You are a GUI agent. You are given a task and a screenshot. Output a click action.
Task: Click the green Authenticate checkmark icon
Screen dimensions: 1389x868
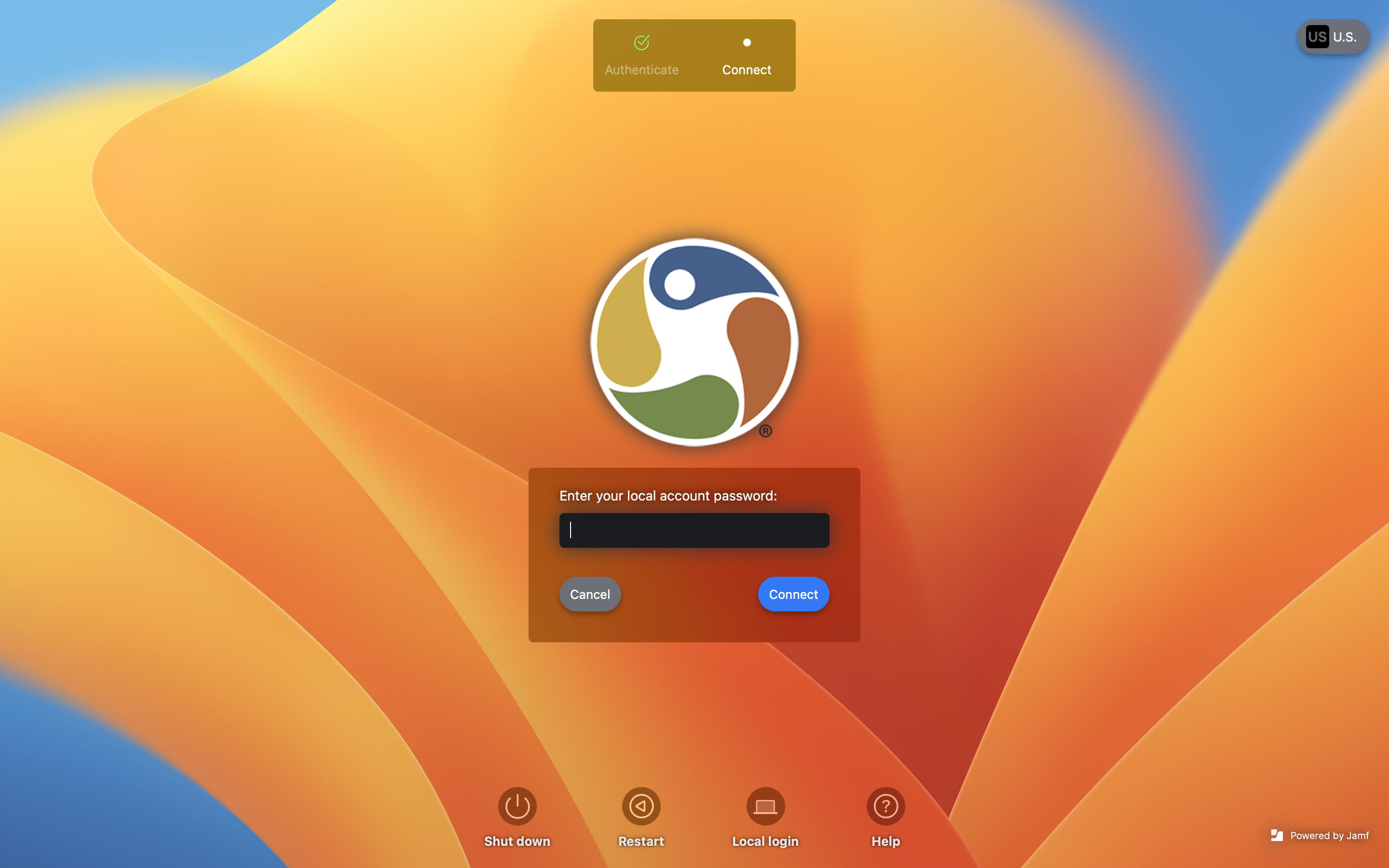pyautogui.click(x=642, y=42)
